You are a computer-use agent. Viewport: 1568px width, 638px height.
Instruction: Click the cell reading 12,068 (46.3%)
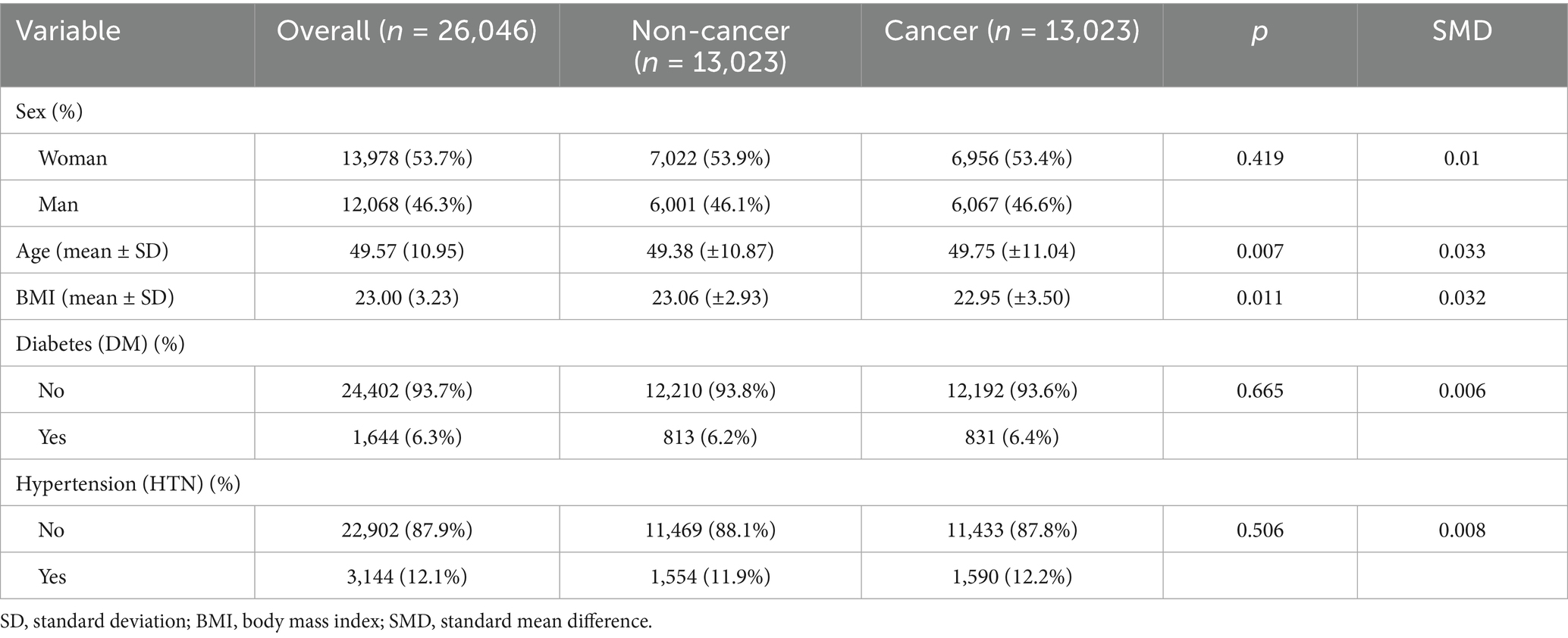(x=406, y=205)
